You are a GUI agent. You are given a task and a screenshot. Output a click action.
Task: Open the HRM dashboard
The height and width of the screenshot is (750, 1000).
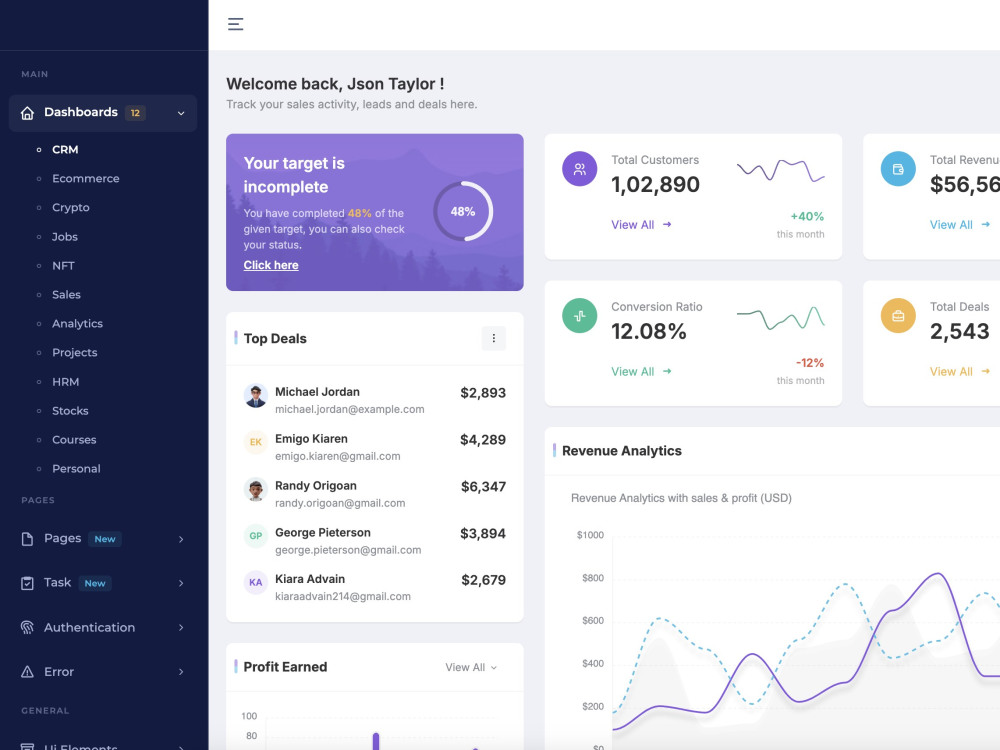point(66,382)
